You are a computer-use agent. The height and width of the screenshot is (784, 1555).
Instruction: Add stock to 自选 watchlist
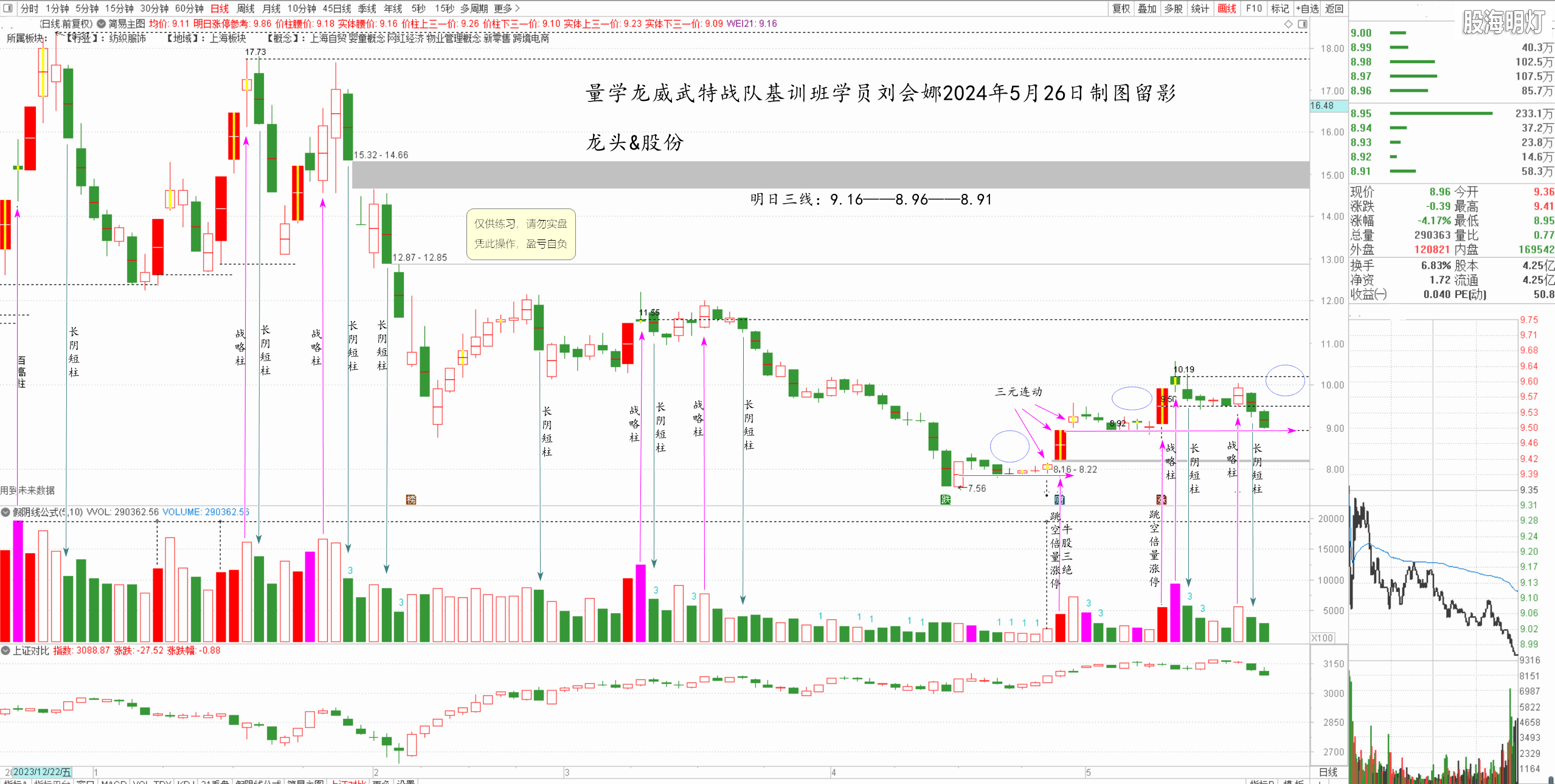(1307, 8)
